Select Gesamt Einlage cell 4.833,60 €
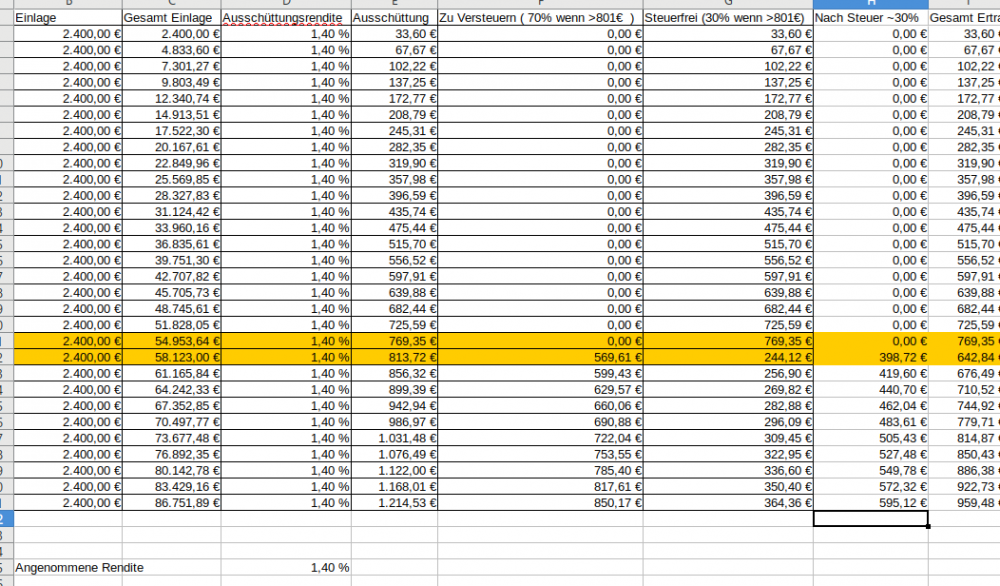 tap(172, 50)
